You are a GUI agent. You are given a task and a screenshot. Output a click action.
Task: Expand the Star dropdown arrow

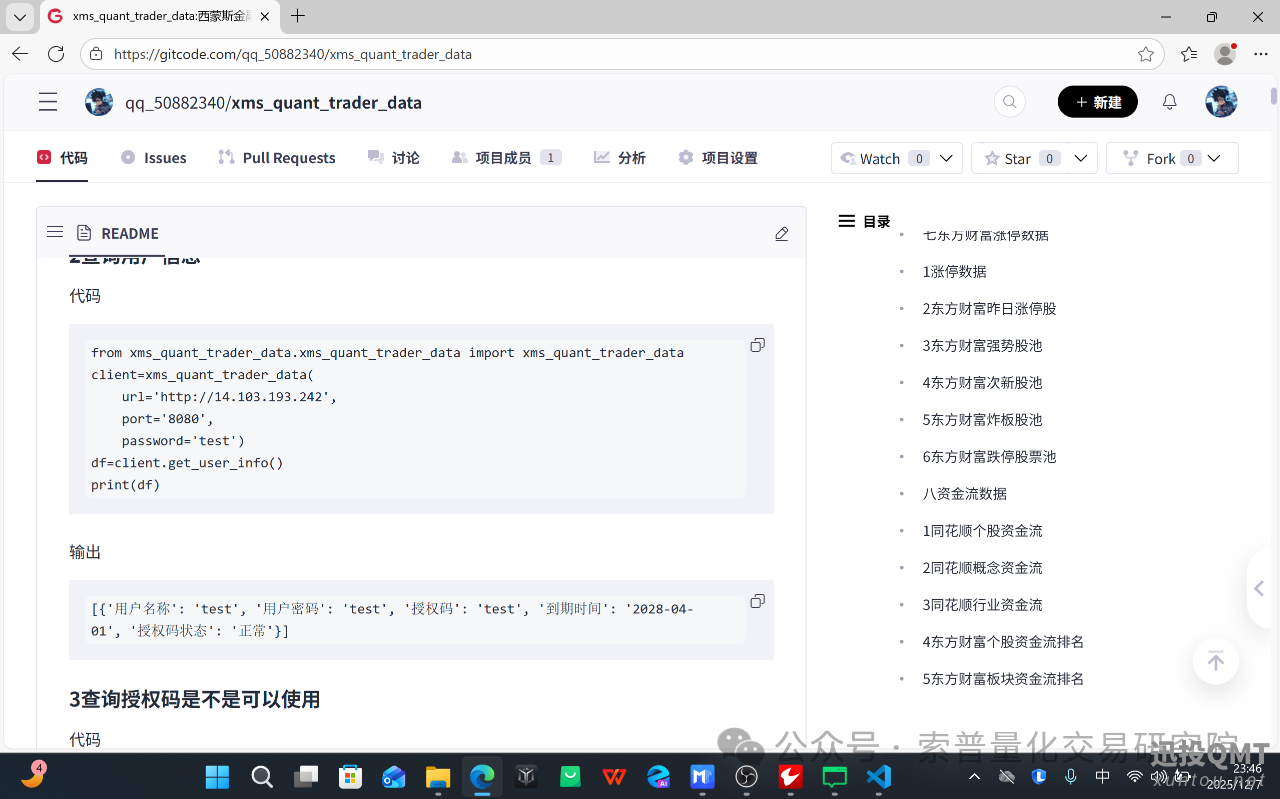click(x=1080, y=157)
